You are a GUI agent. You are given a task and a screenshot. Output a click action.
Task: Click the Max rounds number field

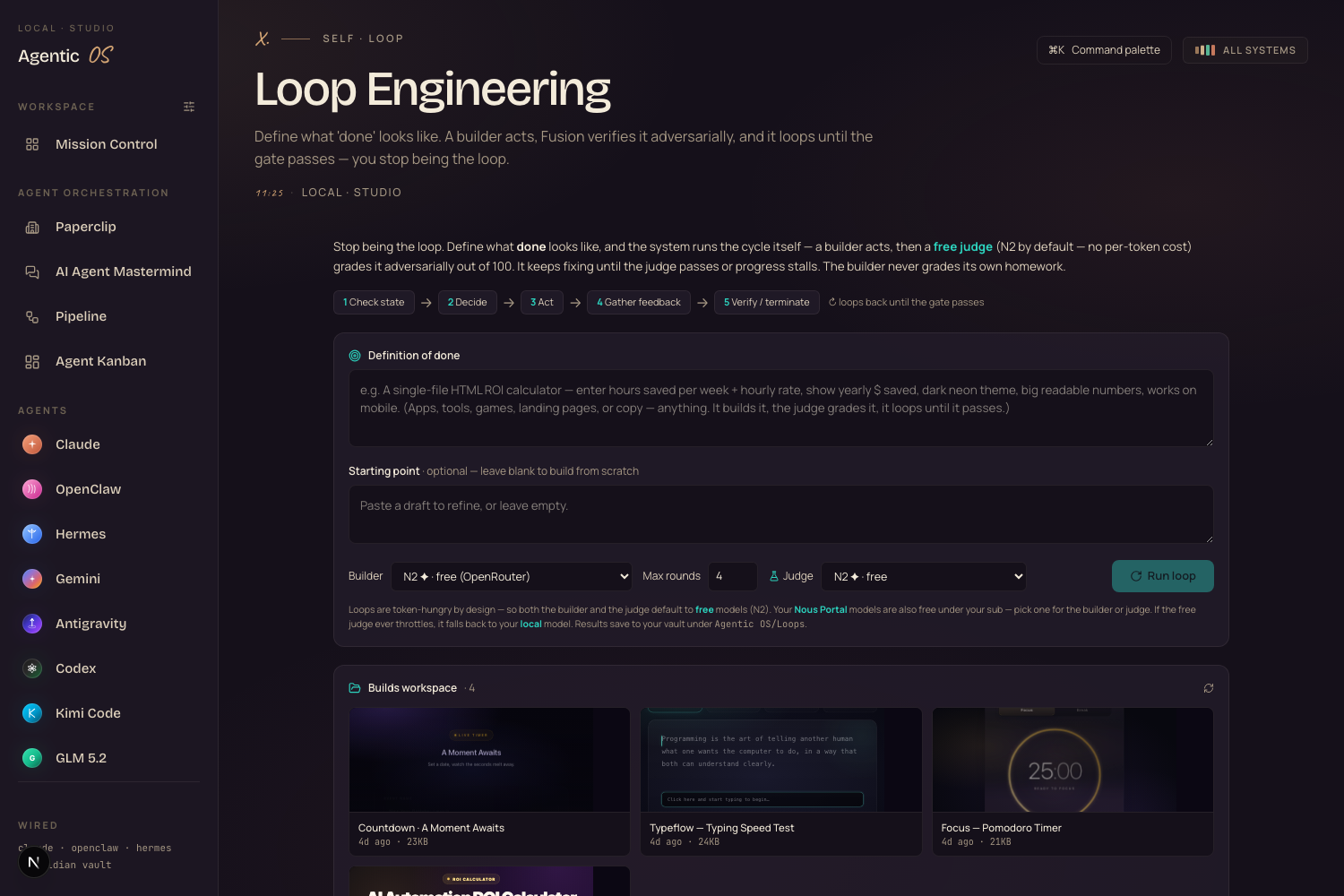[733, 576]
